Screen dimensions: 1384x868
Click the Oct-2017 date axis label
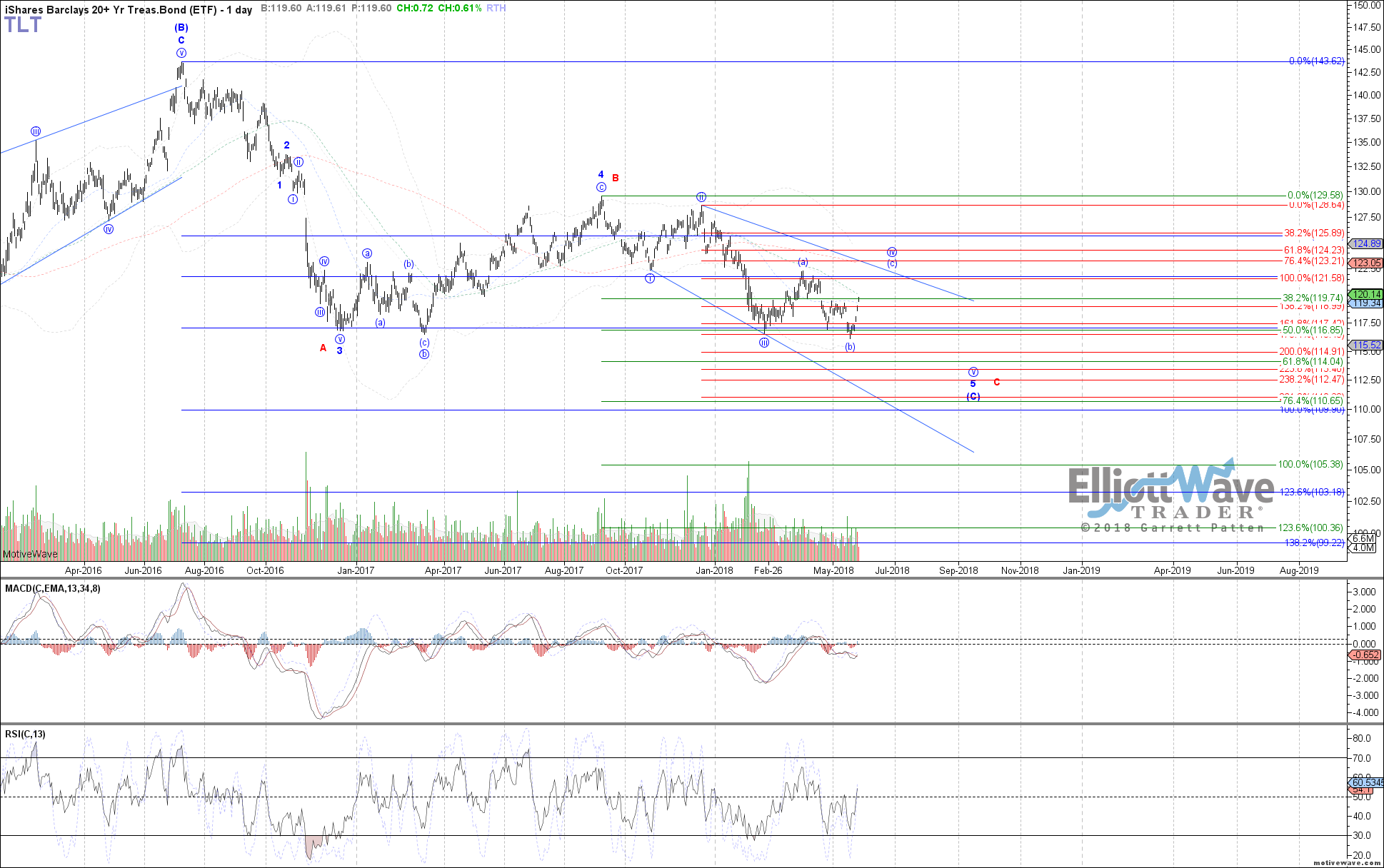pyautogui.click(x=624, y=570)
